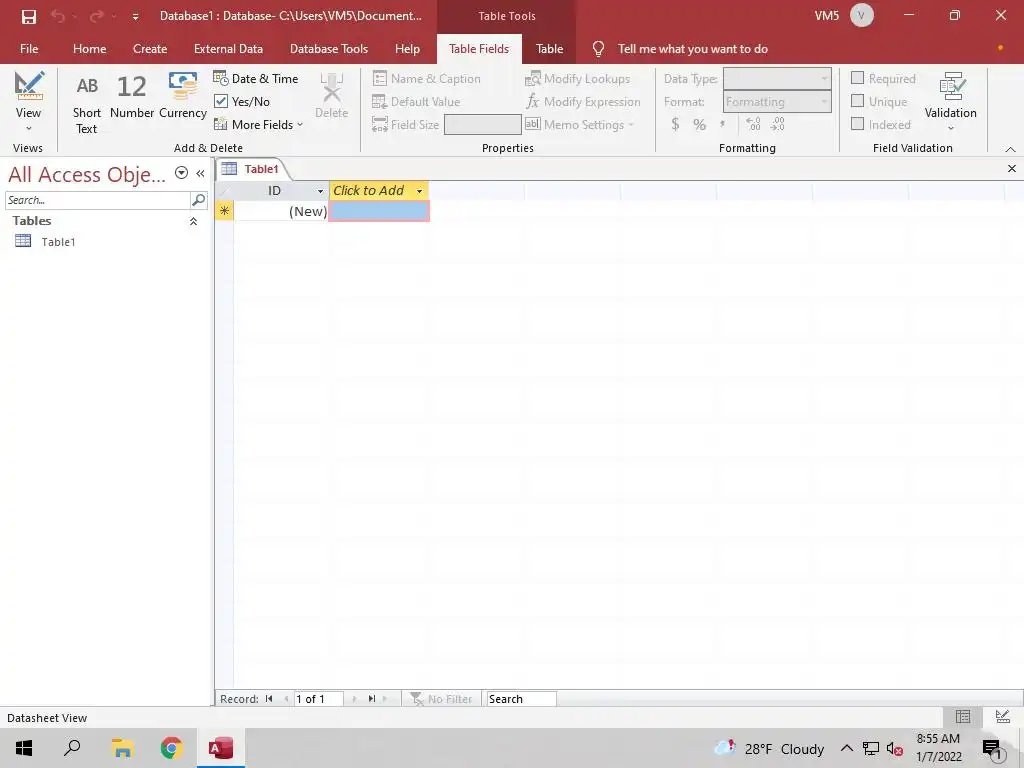Image resolution: width=1024 pixels, height=768 pixels.
Task: Click Modify Lookups
Action: click(577, 78)
